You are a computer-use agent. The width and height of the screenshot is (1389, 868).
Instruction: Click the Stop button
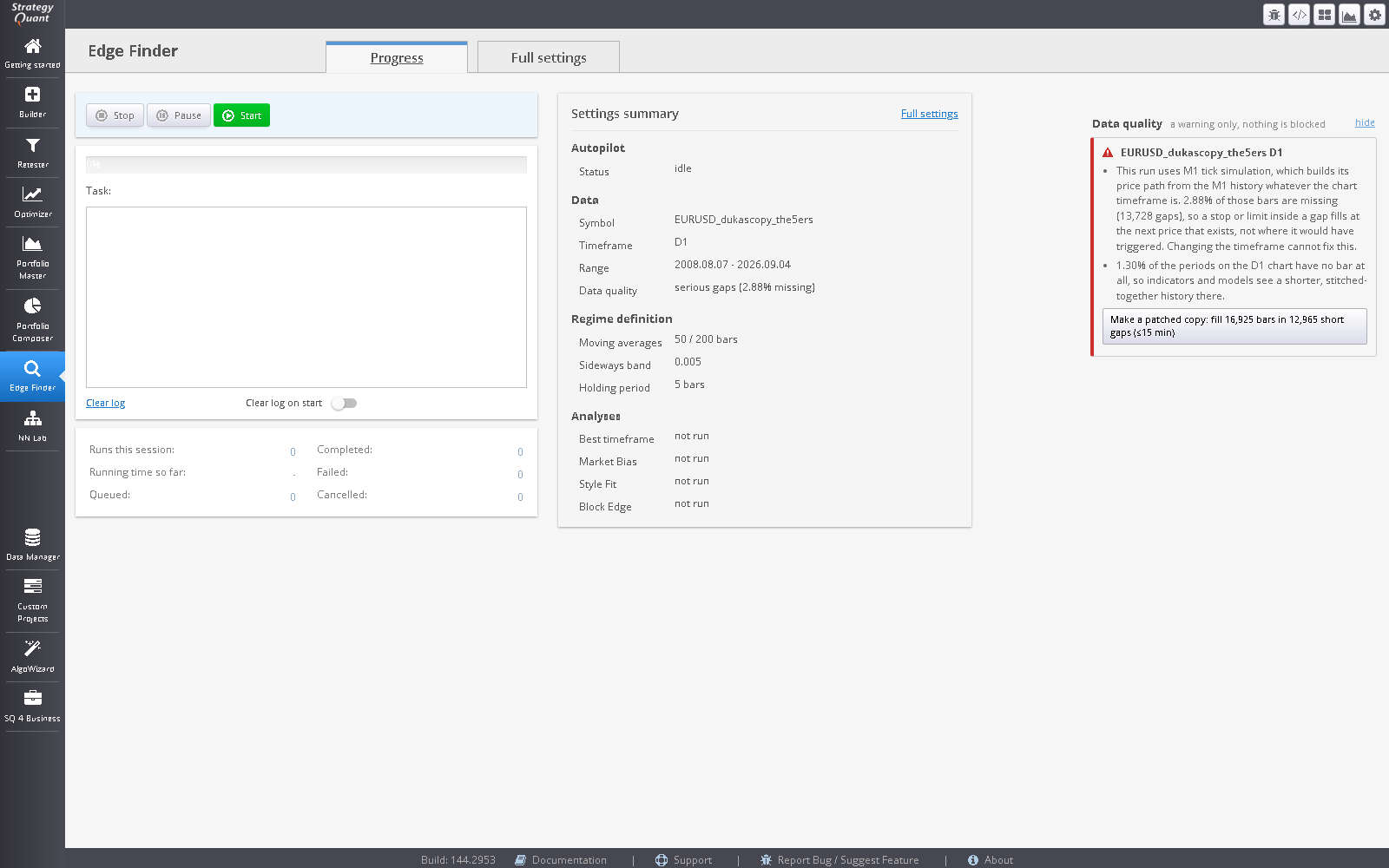pos(115,115)
